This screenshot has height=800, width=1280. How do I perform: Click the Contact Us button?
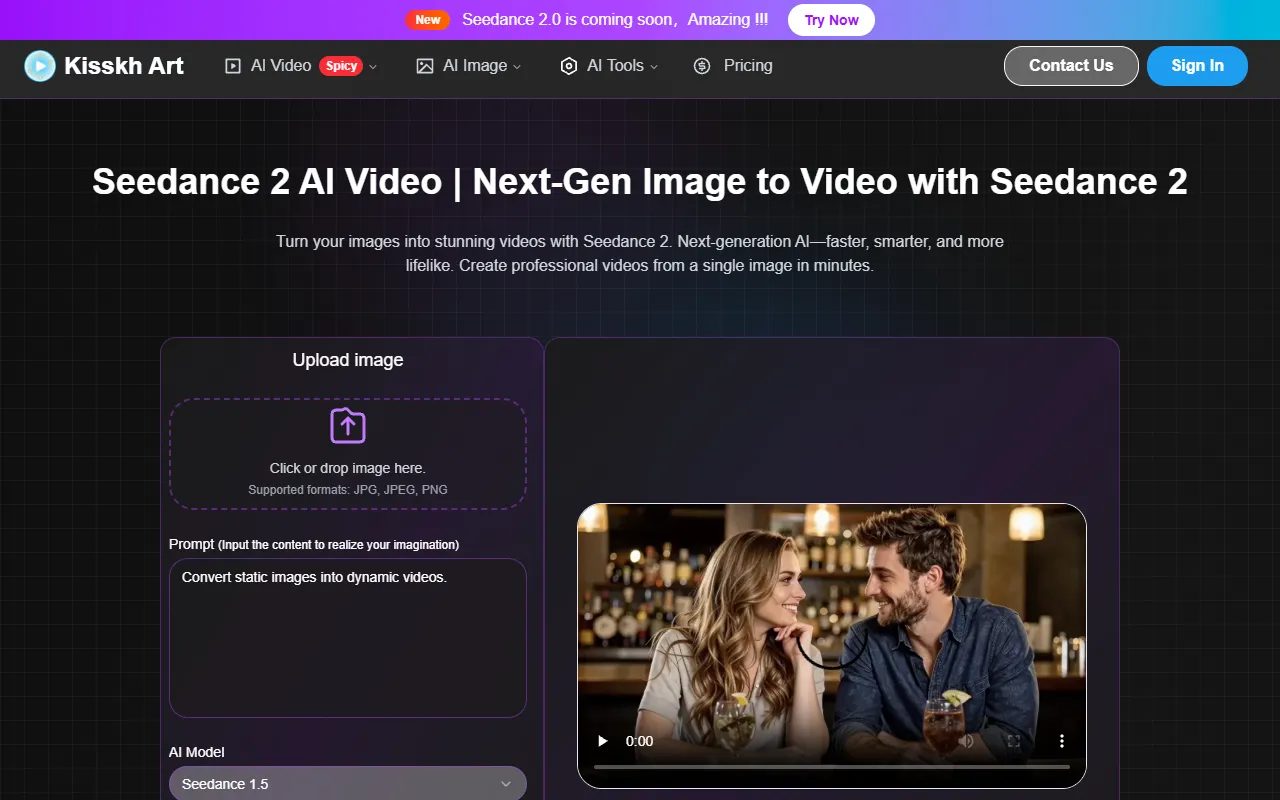(1071, 66)
